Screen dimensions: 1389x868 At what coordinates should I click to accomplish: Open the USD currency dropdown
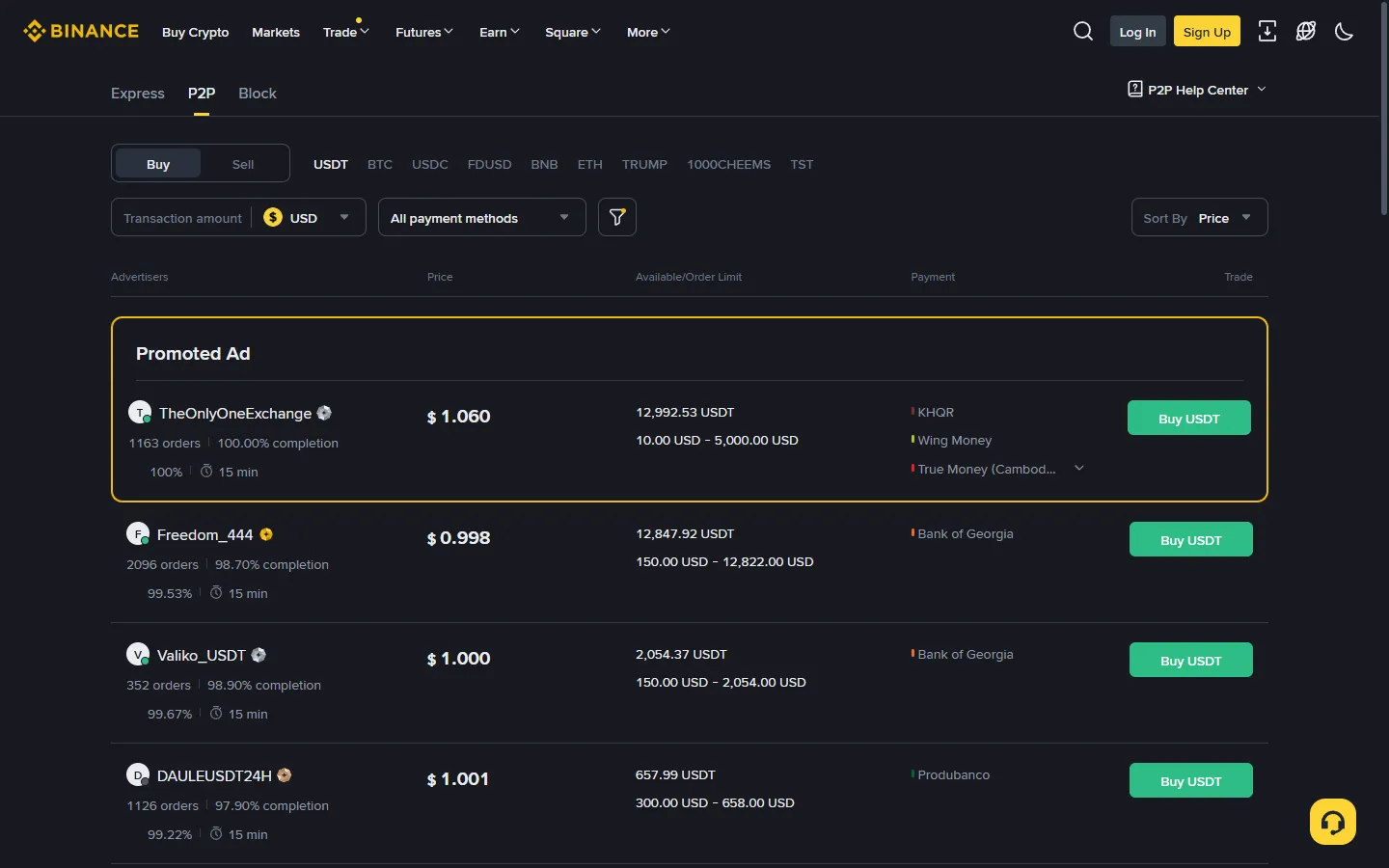coord(307,218)
